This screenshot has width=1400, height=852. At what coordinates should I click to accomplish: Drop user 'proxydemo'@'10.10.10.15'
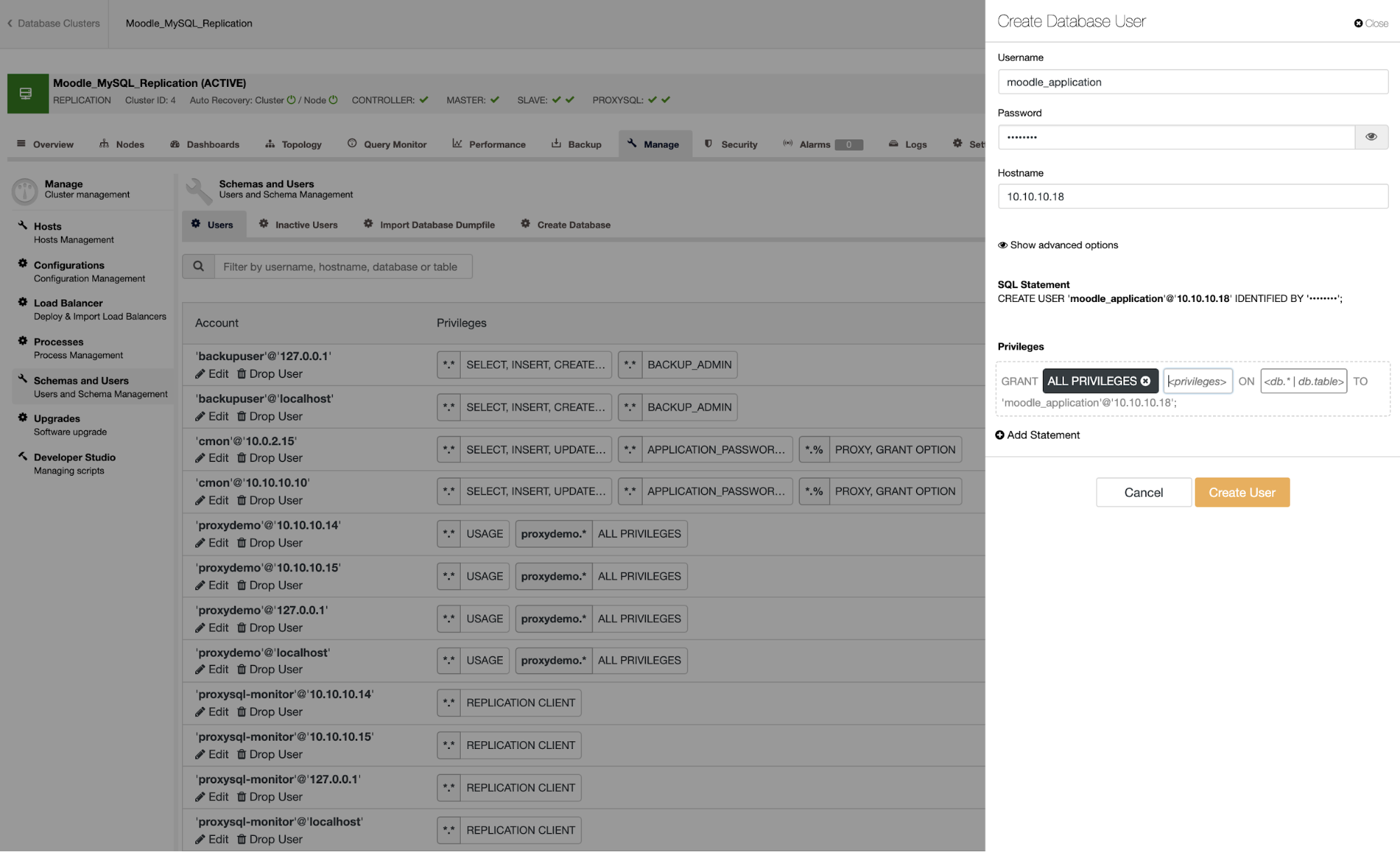pos(270,585)
